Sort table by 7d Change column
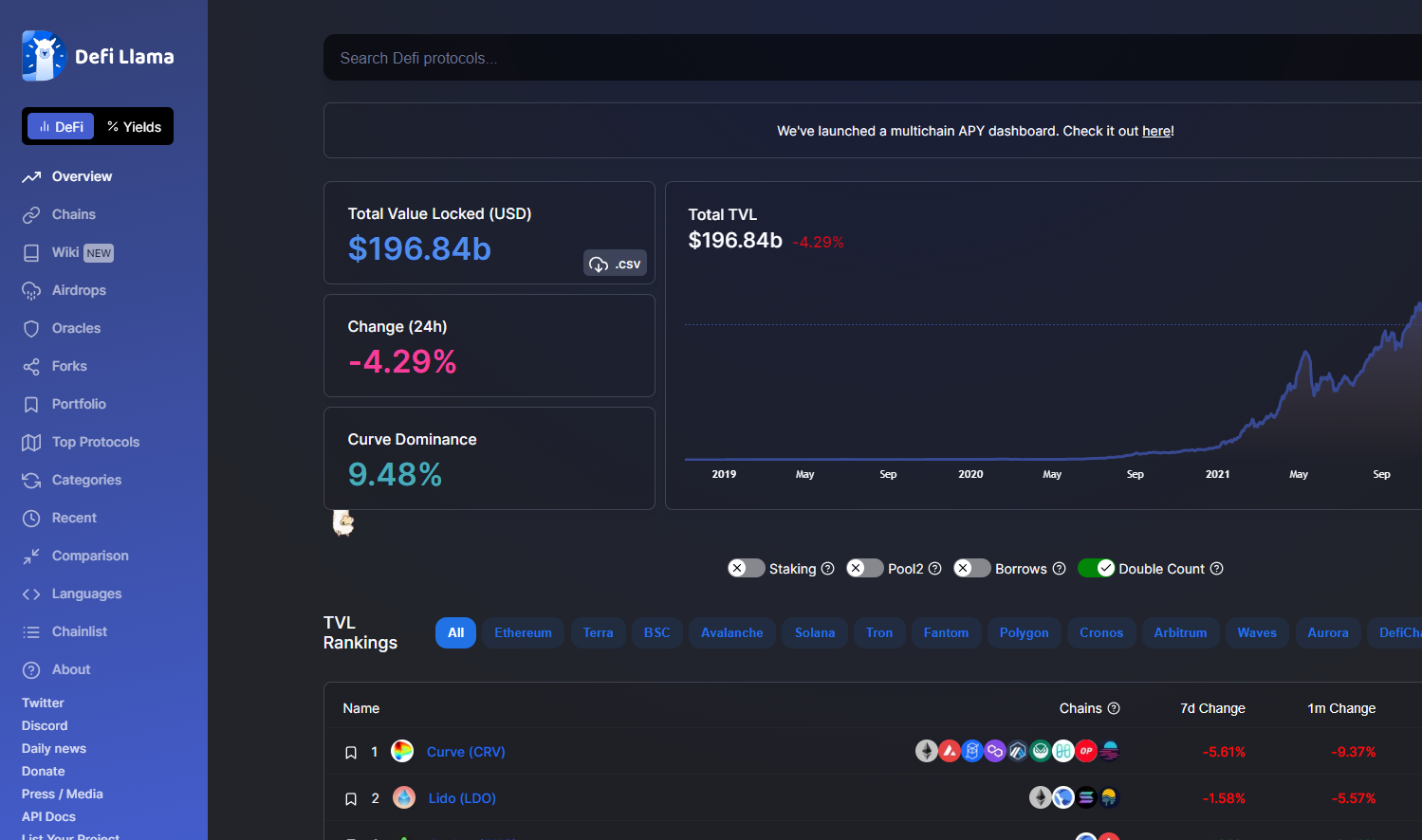The image size is (1422, 840). coord(1212,708)
